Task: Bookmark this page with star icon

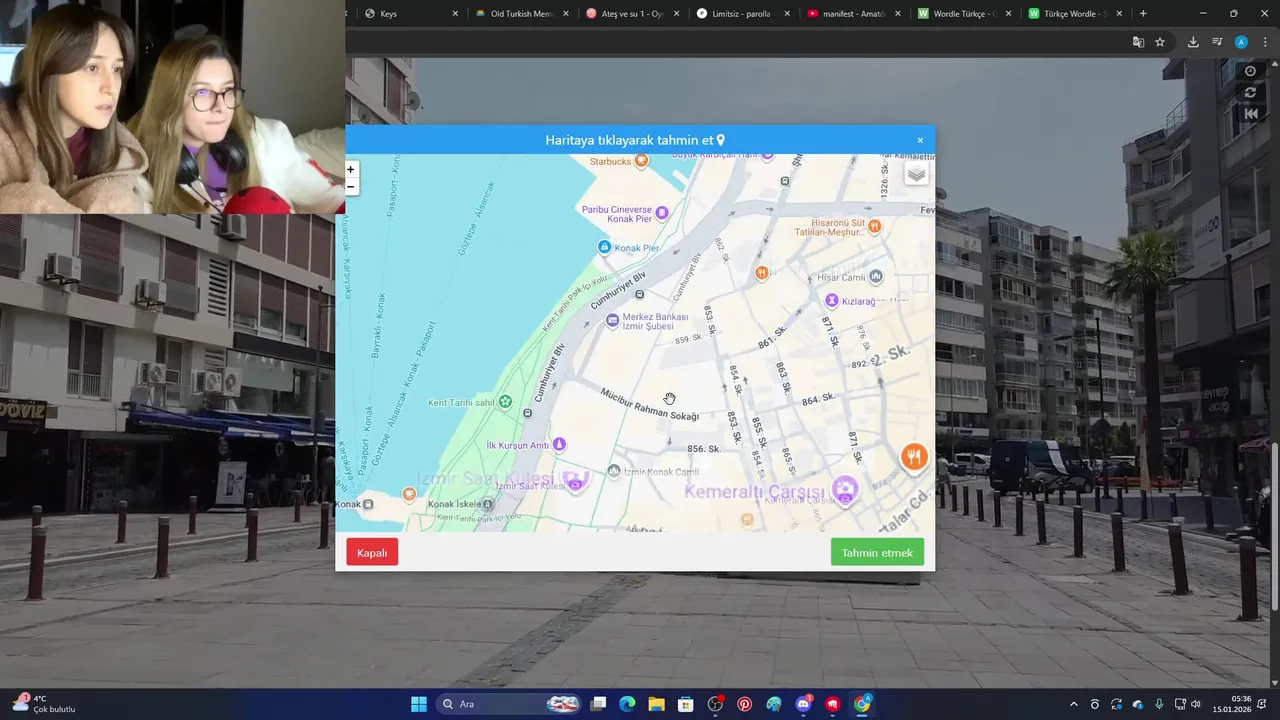Action: [1160, 42]
